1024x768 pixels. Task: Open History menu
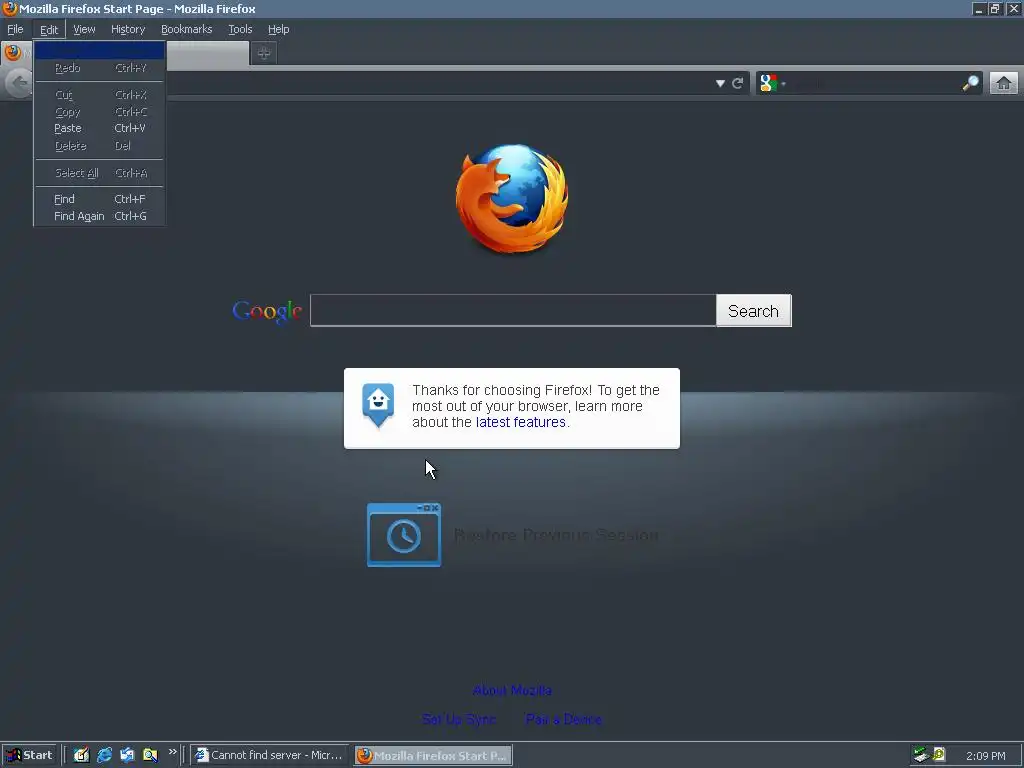(x=128, y=29)
